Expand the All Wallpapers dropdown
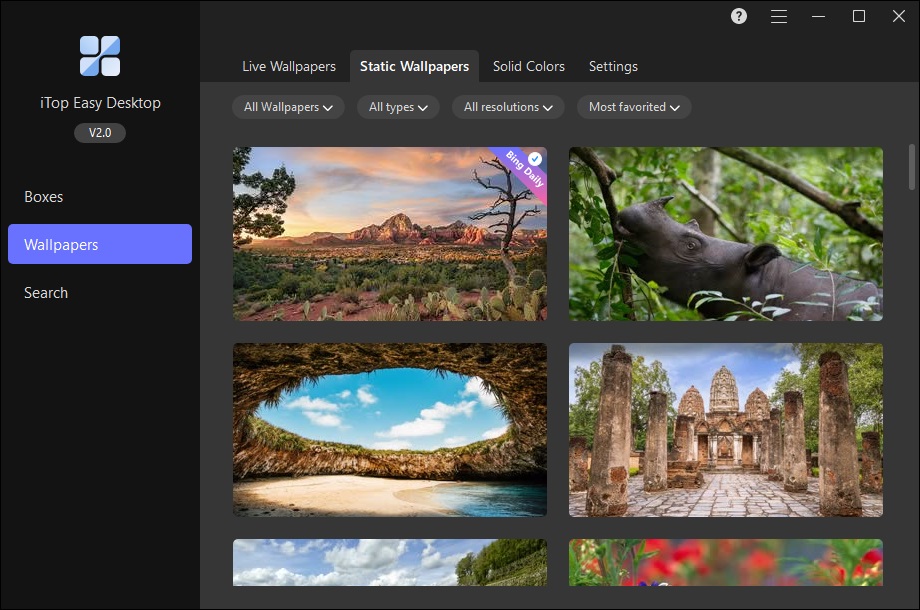This screenshot has width=920, height=610. (288, 107)
